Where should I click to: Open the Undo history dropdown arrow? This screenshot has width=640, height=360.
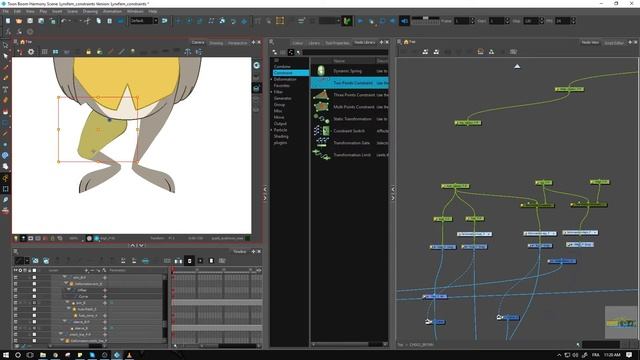[69, 21]
